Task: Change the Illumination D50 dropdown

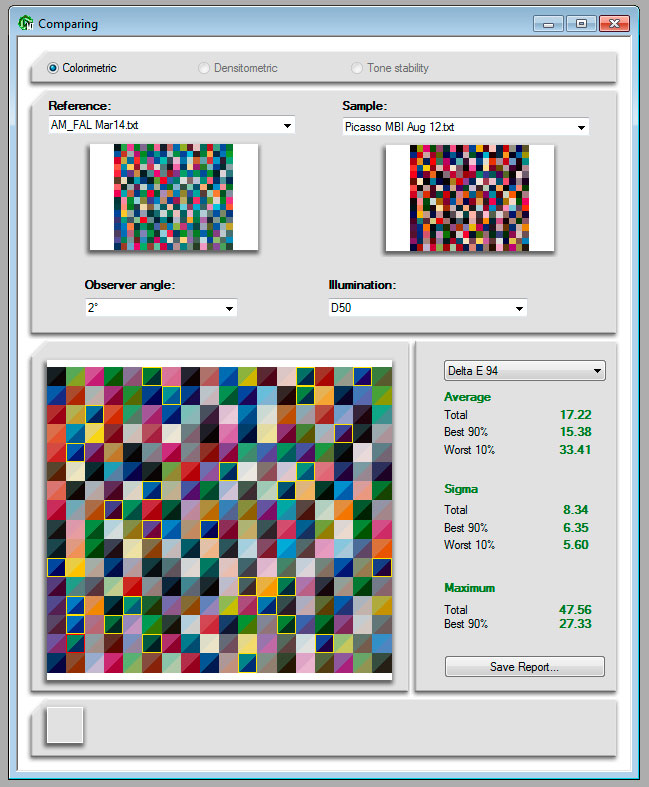Action: click(x=518, y=308)
